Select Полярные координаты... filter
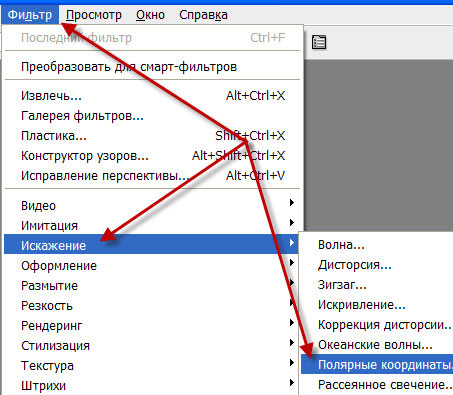Viewport: 453px width, 395px height. (377, 364)
